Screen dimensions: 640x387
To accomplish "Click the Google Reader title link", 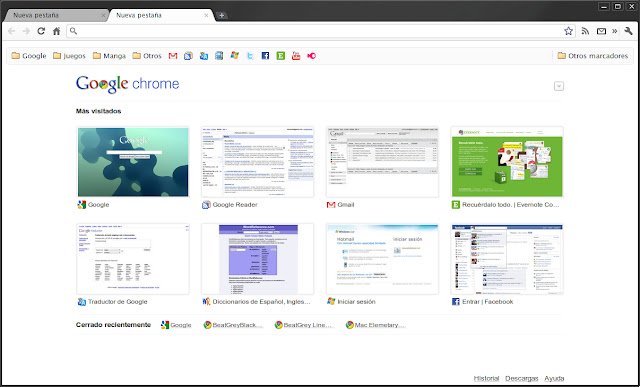I will point(235,205).
